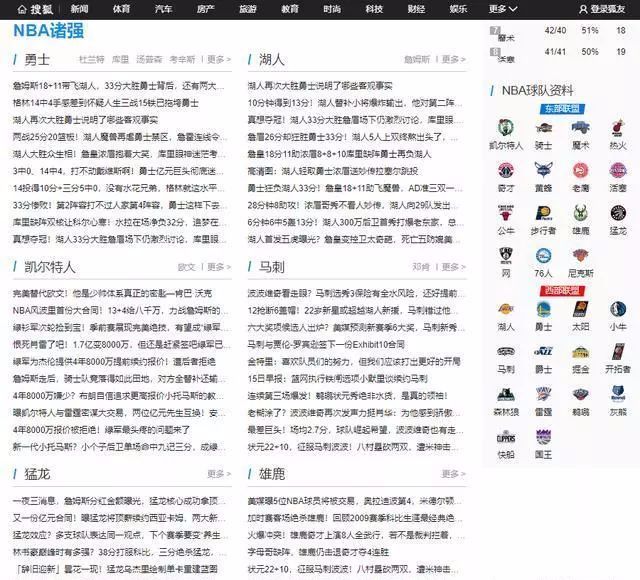Select the Nuggets (掘金) team logo
Viewport: 640px width, 580px height.
(580, 351)
